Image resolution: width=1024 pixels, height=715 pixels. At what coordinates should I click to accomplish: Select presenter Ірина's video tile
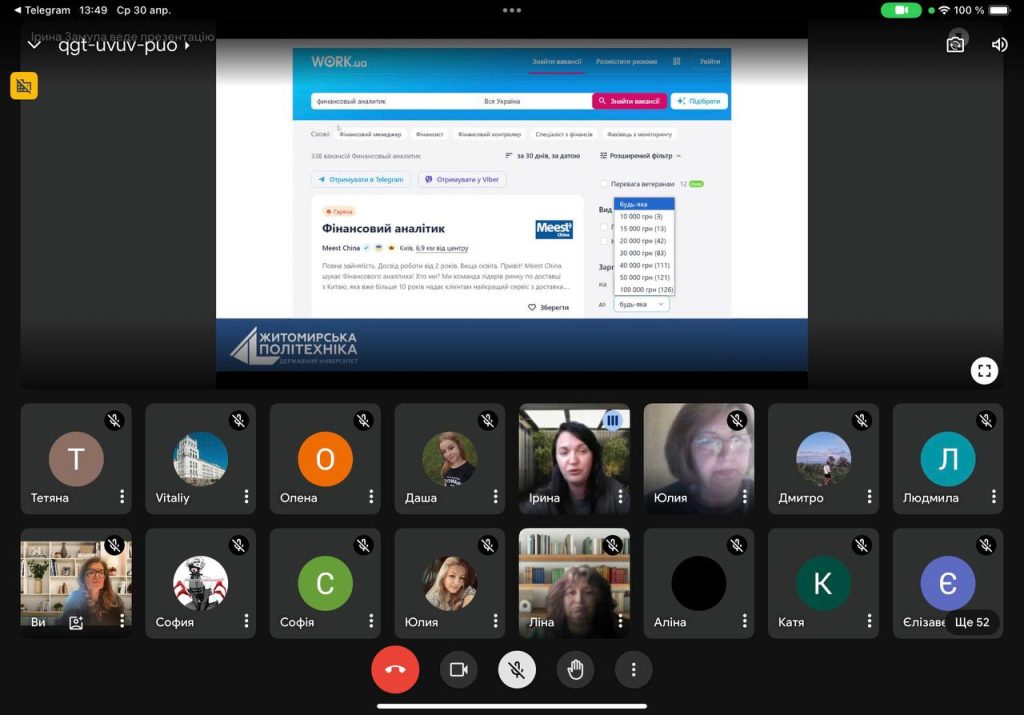(574, 458)
